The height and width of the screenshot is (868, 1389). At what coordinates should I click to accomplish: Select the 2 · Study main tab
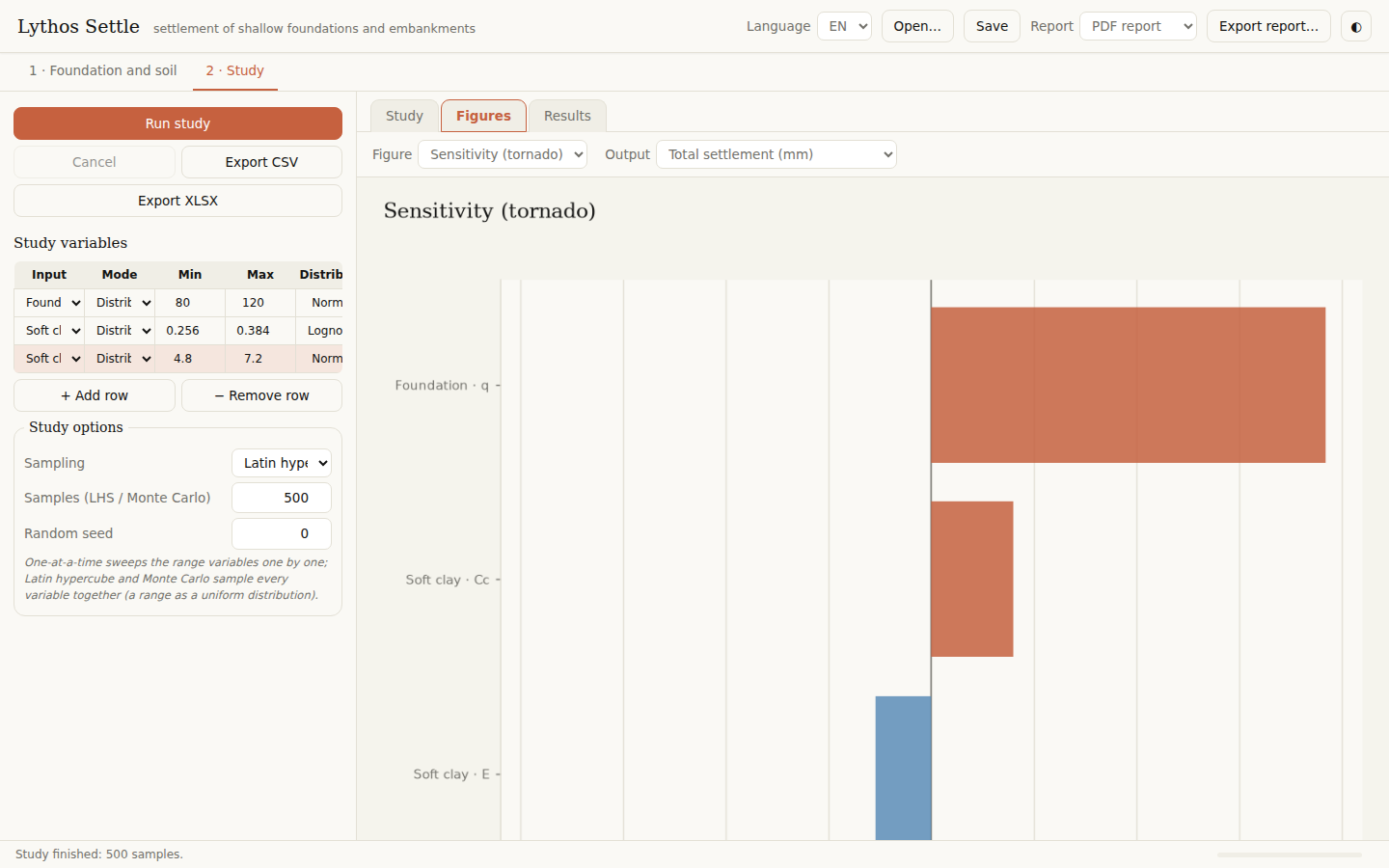(x=234, y=70)
